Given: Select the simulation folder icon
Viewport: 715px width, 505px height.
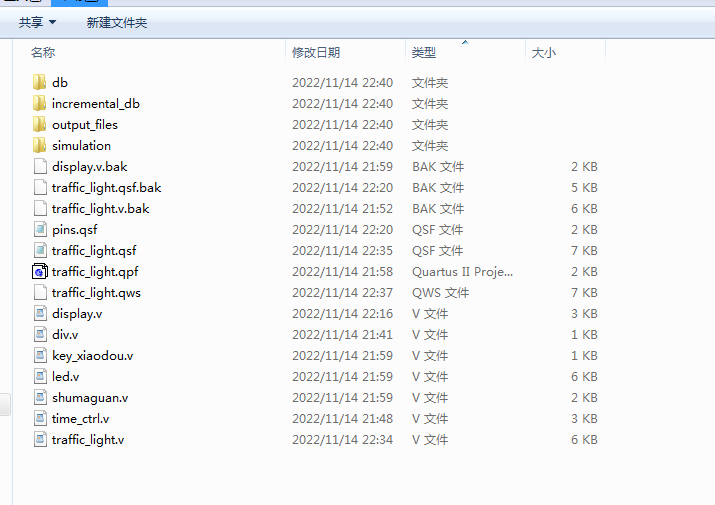Looking at the screenshot, I should pos(39,145).
